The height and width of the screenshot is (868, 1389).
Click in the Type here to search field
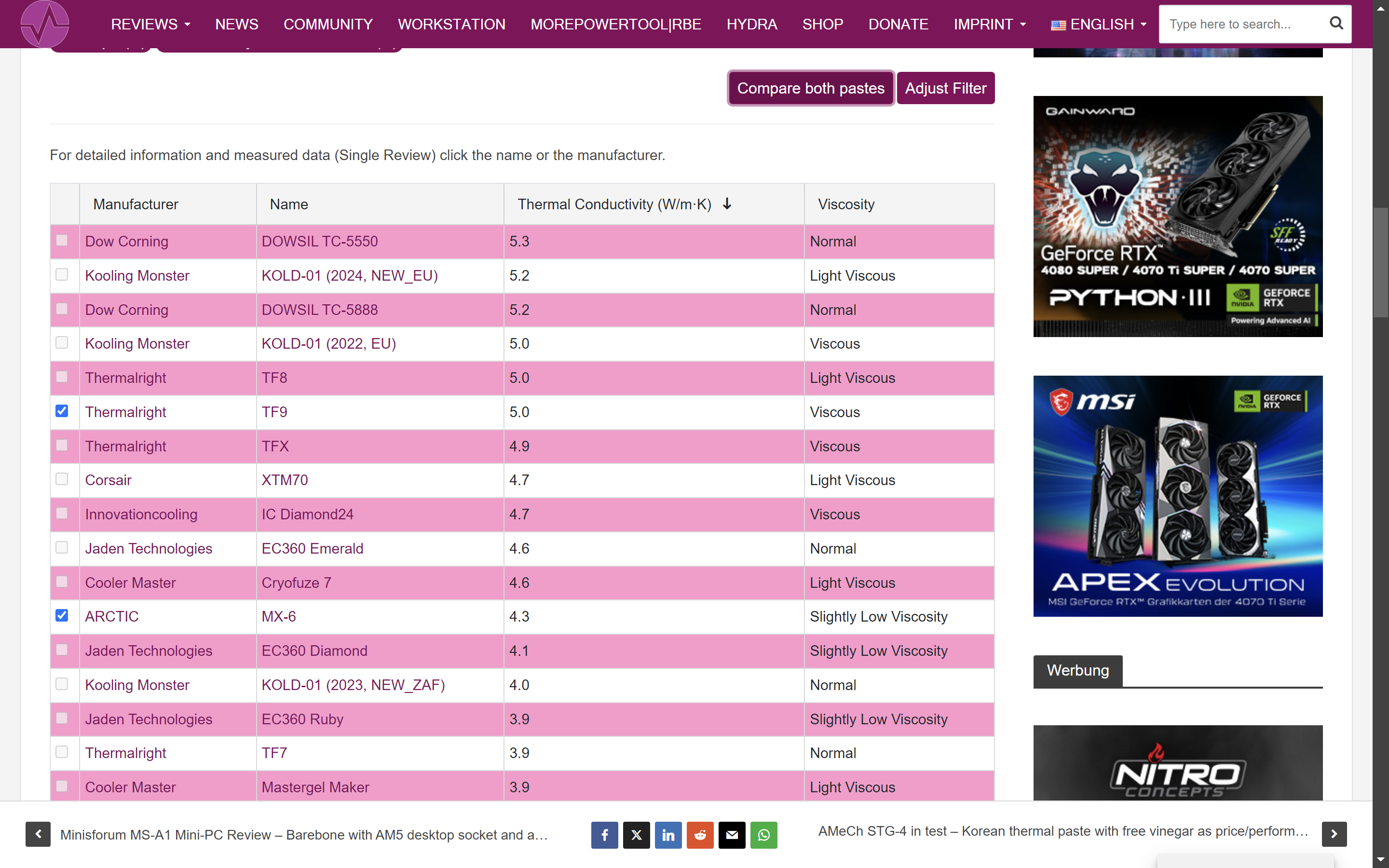pos(1240,24)
